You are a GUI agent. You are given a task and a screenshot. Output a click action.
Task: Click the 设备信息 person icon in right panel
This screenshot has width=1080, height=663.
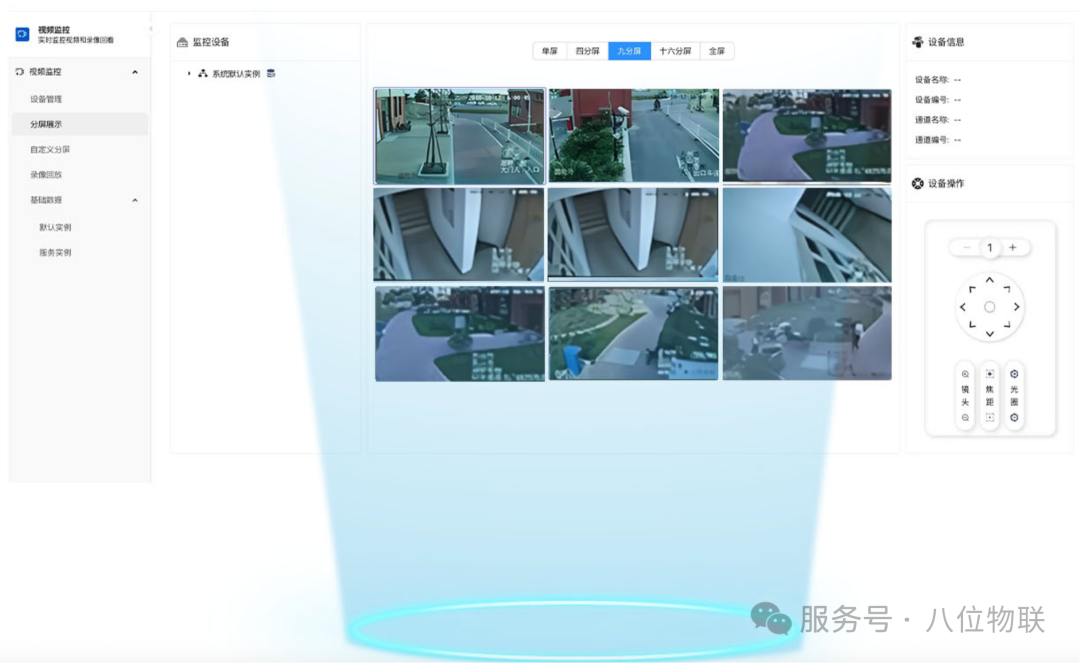point(920,41)
